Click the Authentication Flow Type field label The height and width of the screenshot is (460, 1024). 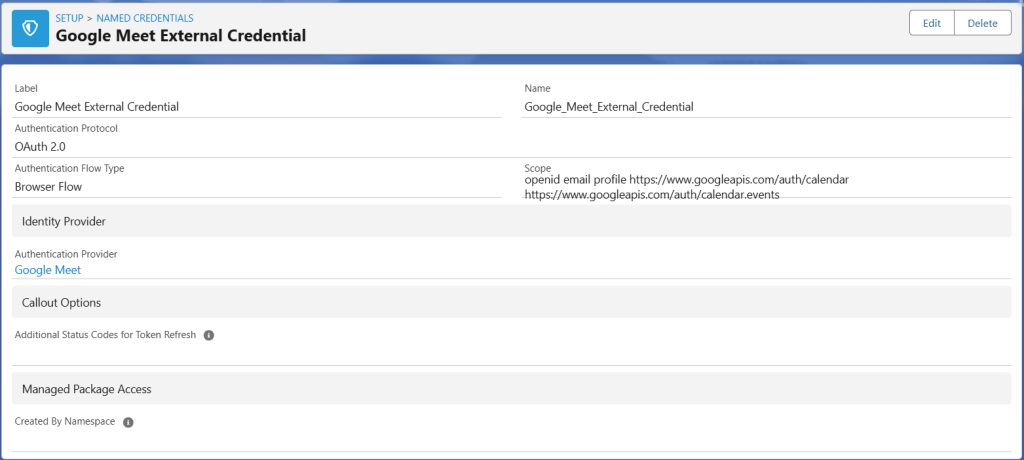(x=69, y=168)
